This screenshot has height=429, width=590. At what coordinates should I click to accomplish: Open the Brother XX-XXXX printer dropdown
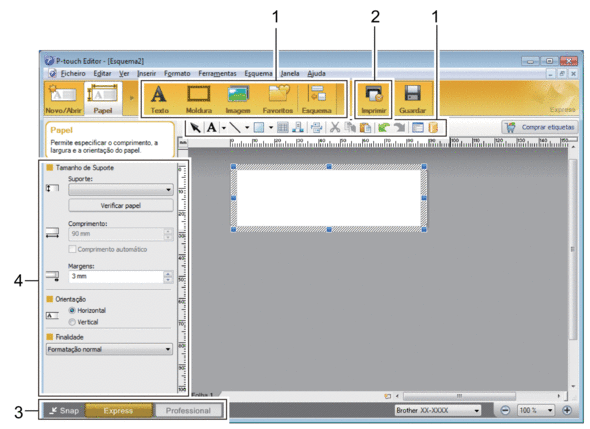[438, 410]
